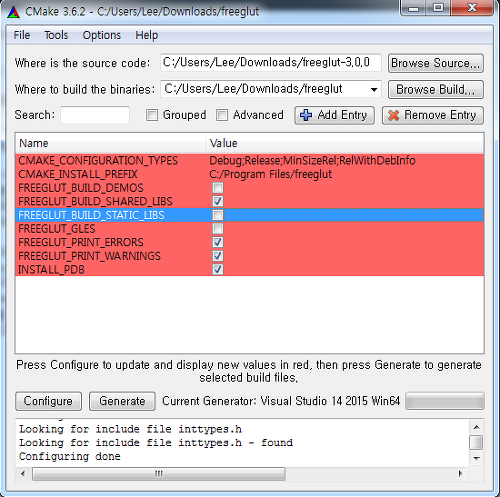
Task: Select the FREEGLUT_BUILD_SHARED_LIBS row name
Action: [95, 201]
